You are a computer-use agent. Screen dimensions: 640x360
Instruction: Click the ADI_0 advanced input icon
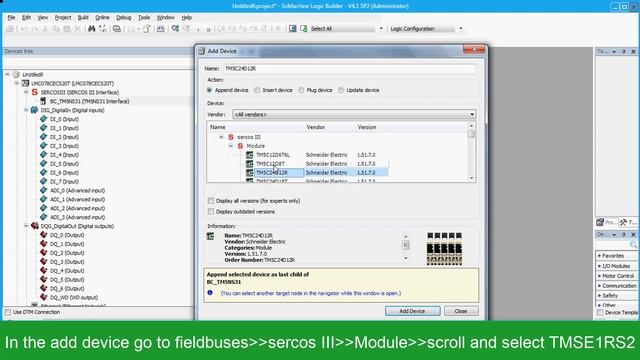pyautogui.click(x=44, y=191)
